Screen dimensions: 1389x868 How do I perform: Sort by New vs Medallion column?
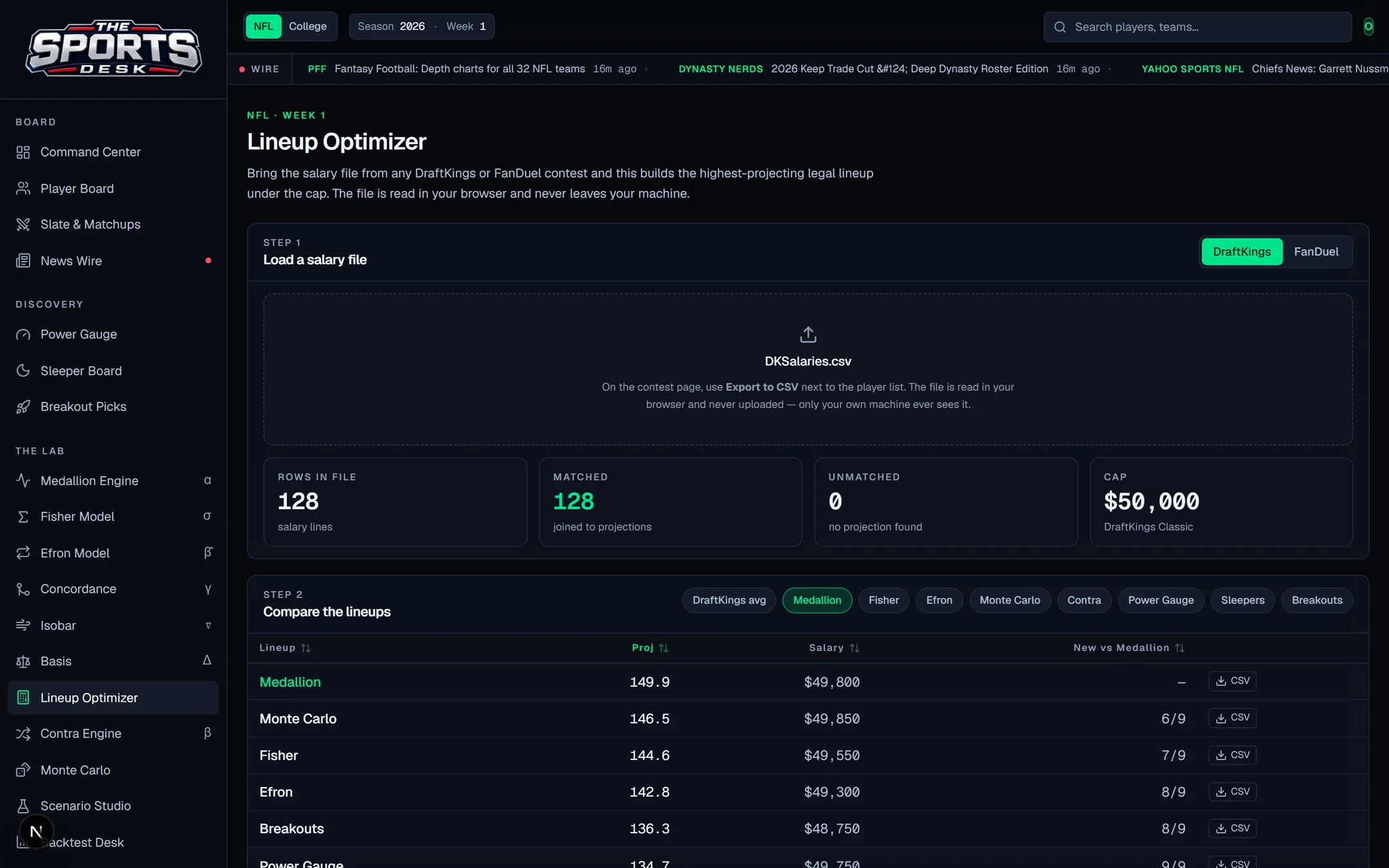[x=1129, y=648]
